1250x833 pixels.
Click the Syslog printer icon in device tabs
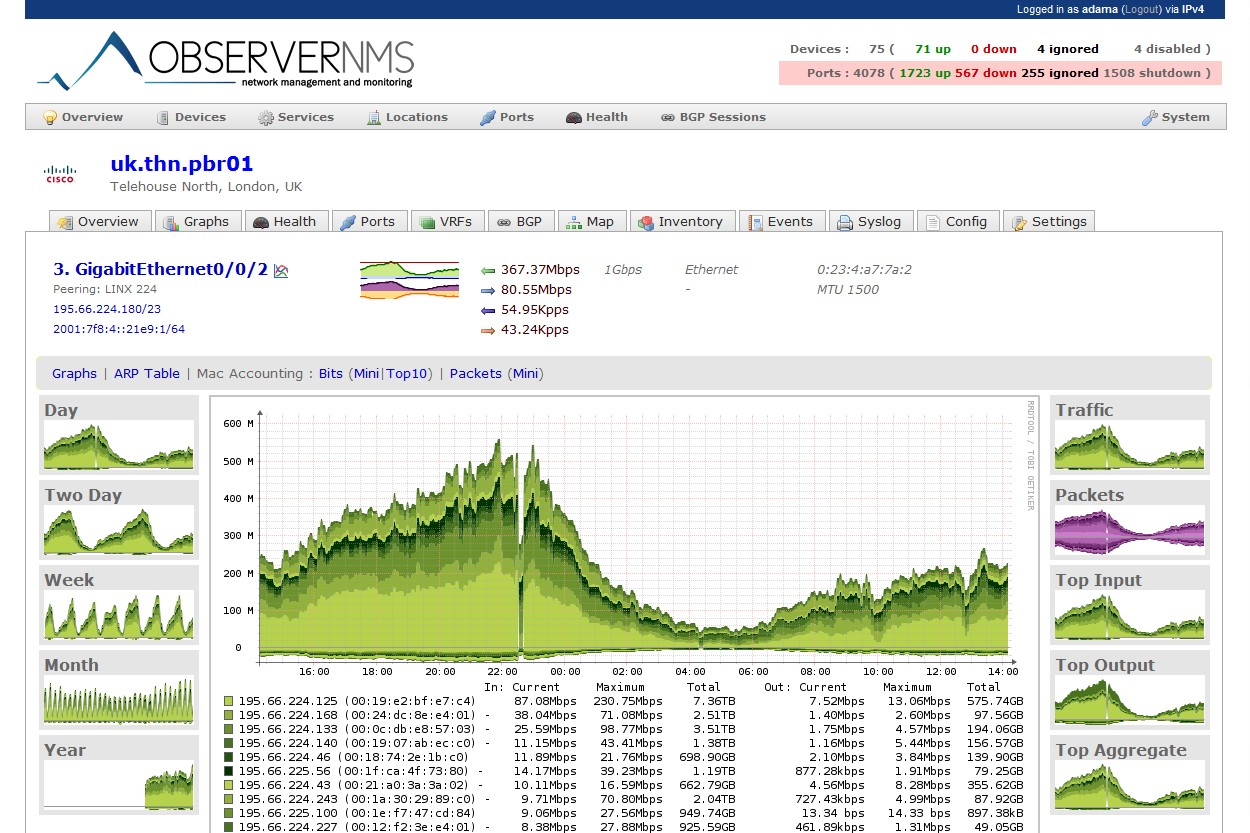[x=845, y=223]
